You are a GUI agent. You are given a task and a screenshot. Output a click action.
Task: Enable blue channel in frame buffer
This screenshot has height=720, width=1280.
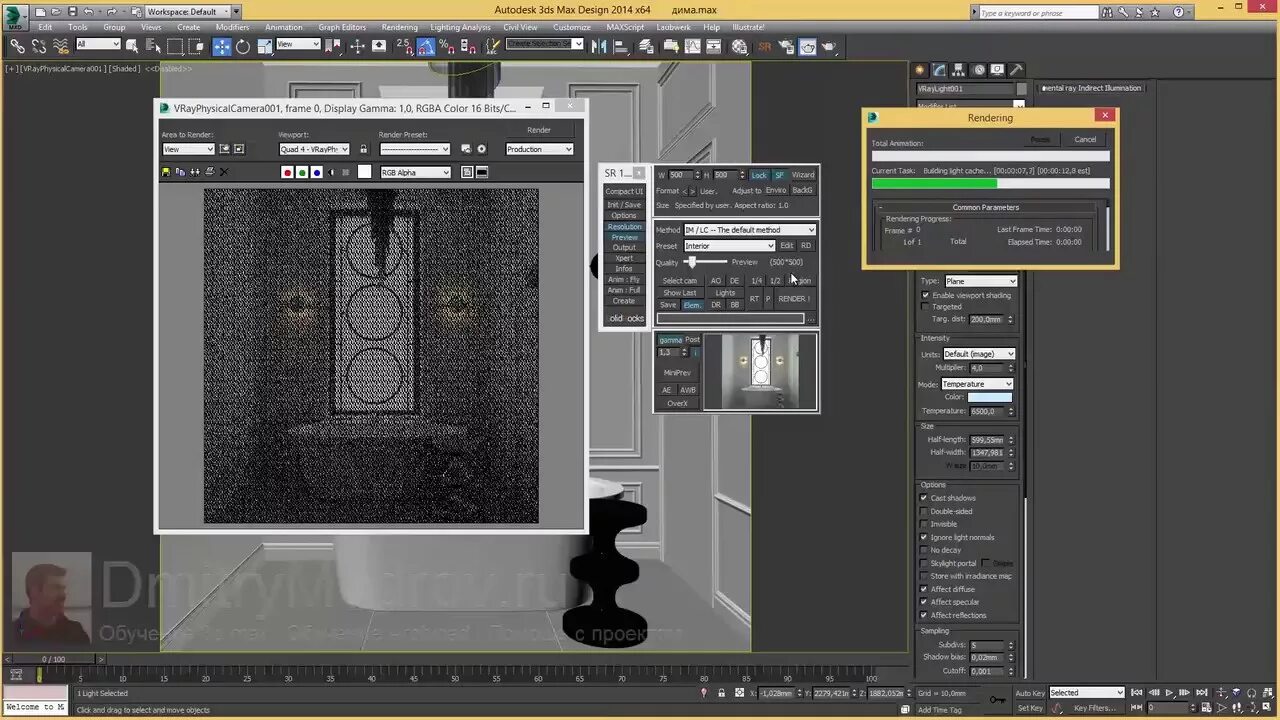tap(317, 172)
